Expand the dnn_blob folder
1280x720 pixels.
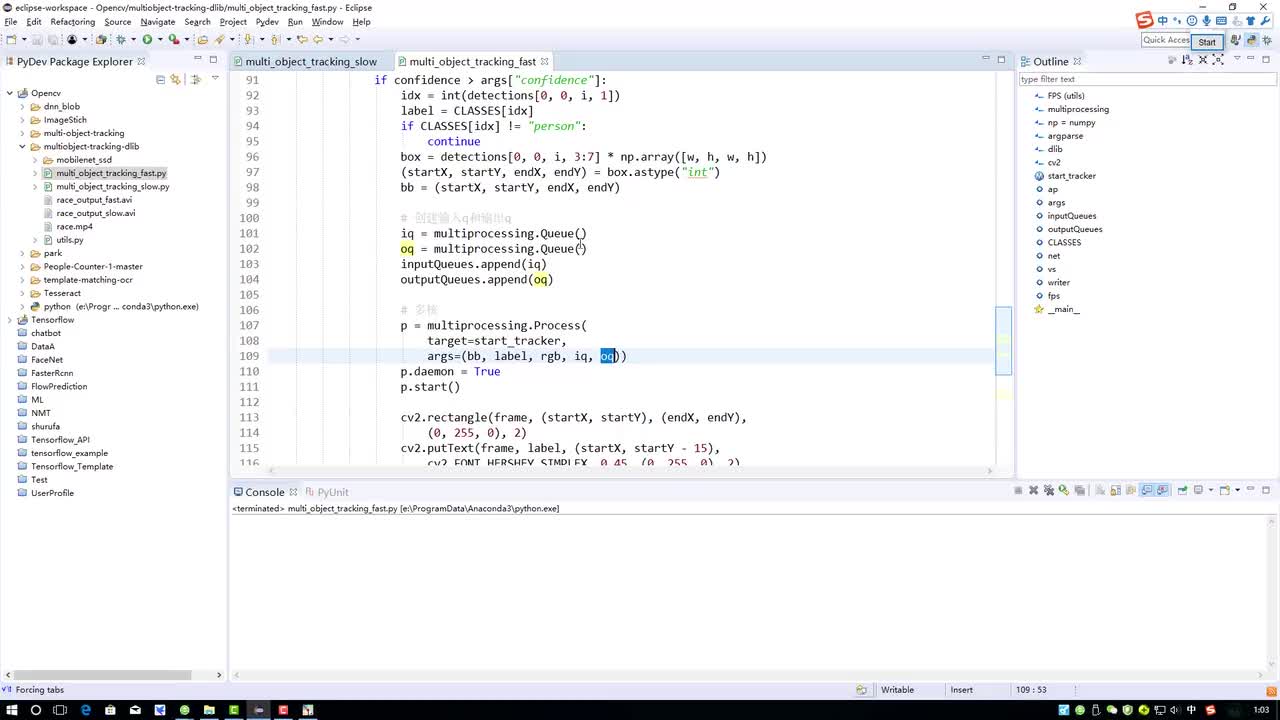22,106
